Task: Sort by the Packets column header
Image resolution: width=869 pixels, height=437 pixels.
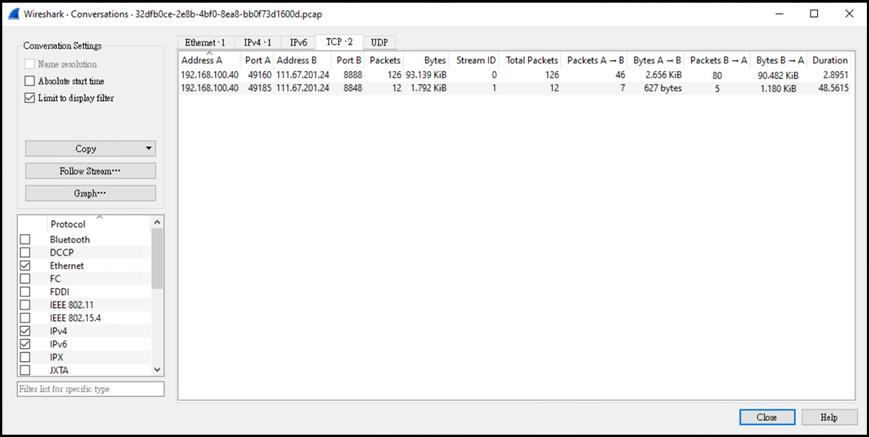Action: tap(384, 60)
